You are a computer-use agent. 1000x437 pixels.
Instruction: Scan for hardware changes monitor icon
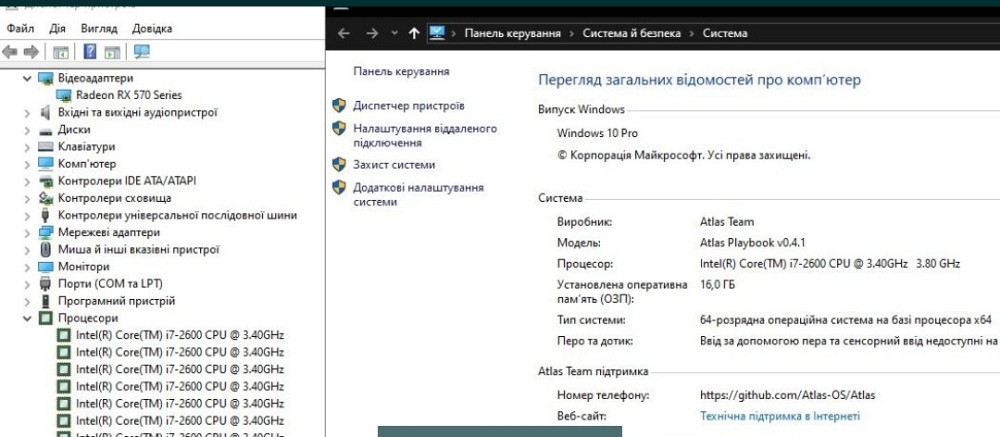pos(142,52)
